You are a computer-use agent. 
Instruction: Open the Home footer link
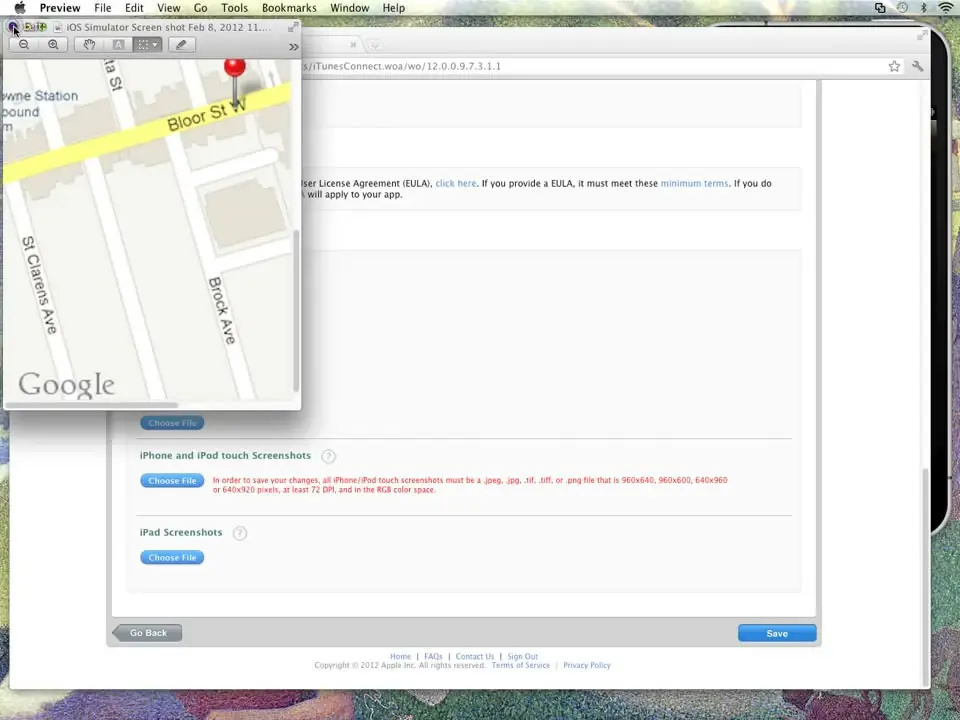pos(400,656)
